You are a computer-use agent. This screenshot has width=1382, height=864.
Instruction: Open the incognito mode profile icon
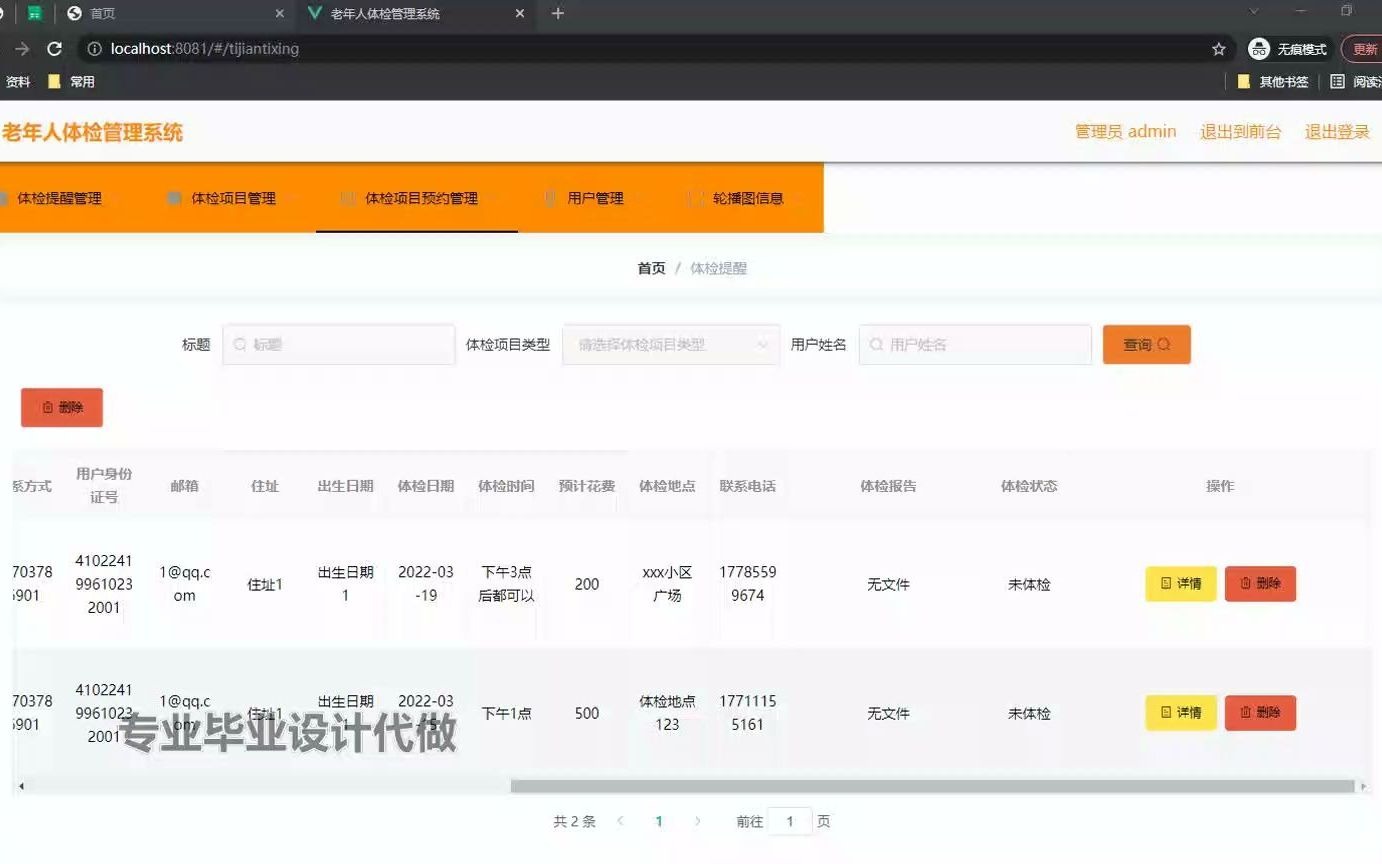coord(1259,49)
